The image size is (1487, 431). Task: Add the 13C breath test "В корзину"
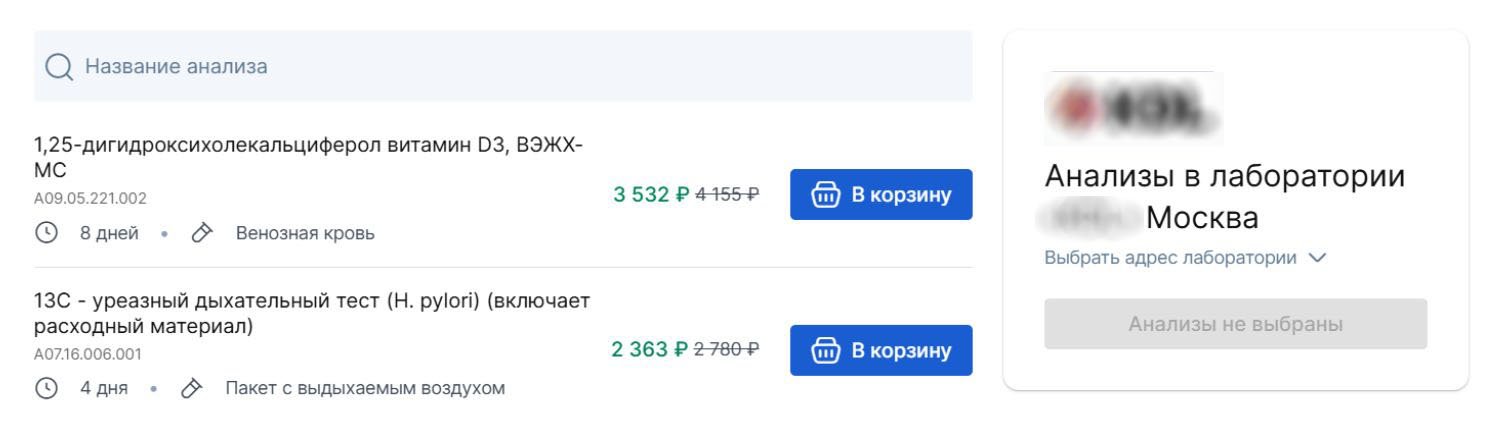tap(880, 350)
